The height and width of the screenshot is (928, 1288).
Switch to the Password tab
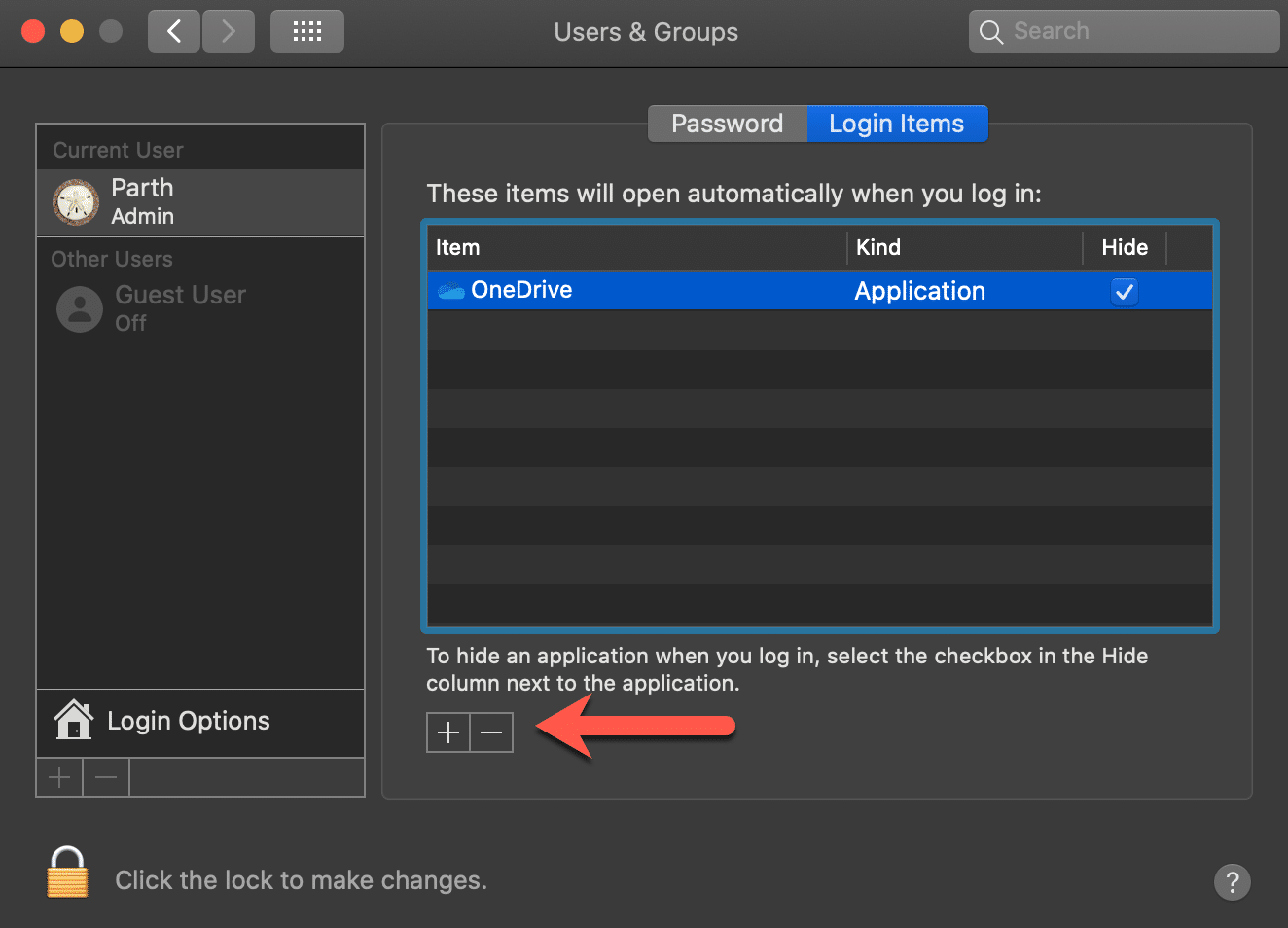727,124
